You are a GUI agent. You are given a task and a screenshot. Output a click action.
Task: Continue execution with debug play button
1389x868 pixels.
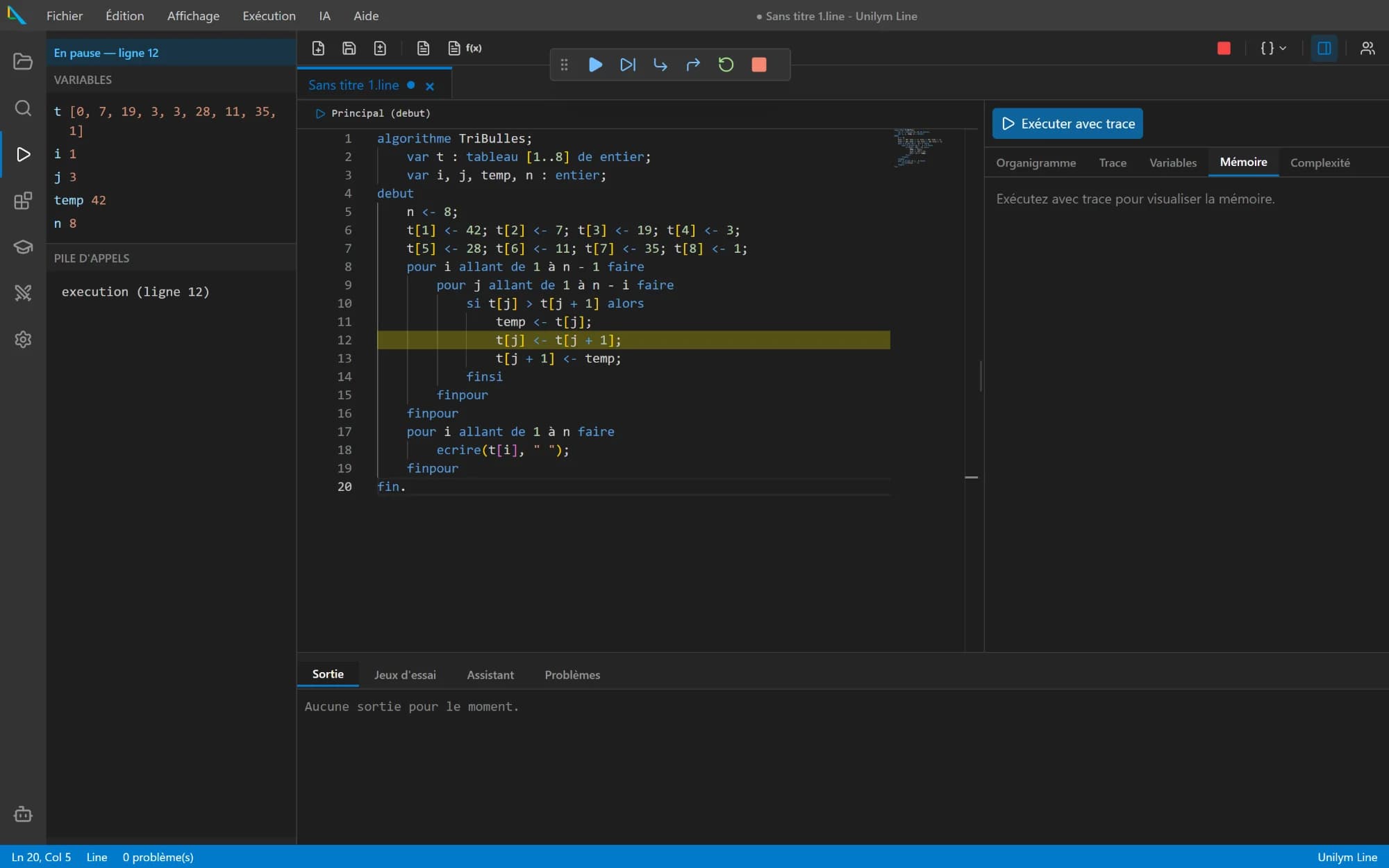click(x=595, y=65)
